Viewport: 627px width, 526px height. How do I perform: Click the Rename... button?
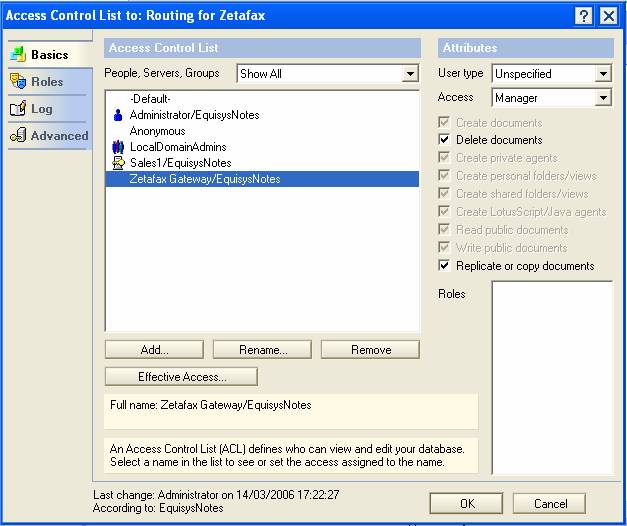tap(262, 350)
